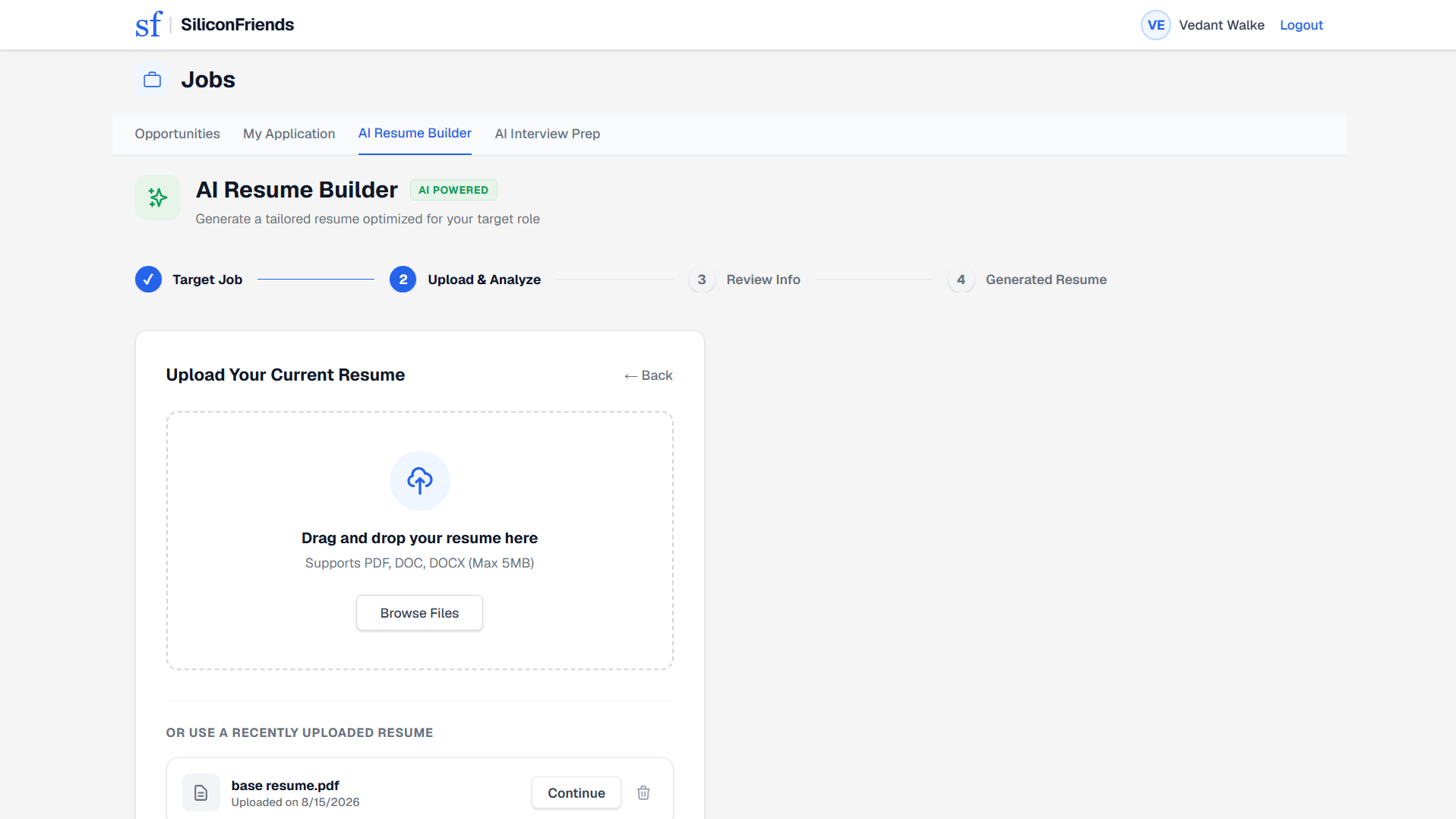Click the SiliconFriends sf logo

coord(149,24)
